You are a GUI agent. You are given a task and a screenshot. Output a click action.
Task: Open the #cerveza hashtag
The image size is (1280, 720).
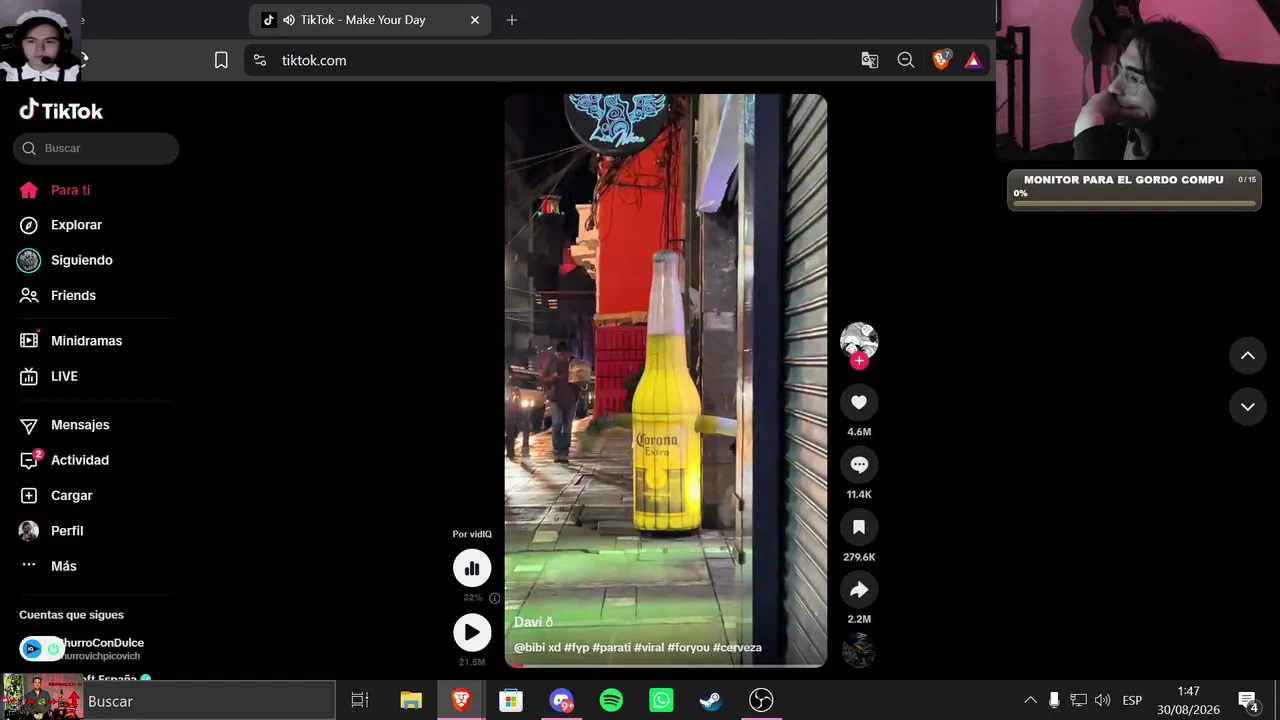[x=737, y=648]
